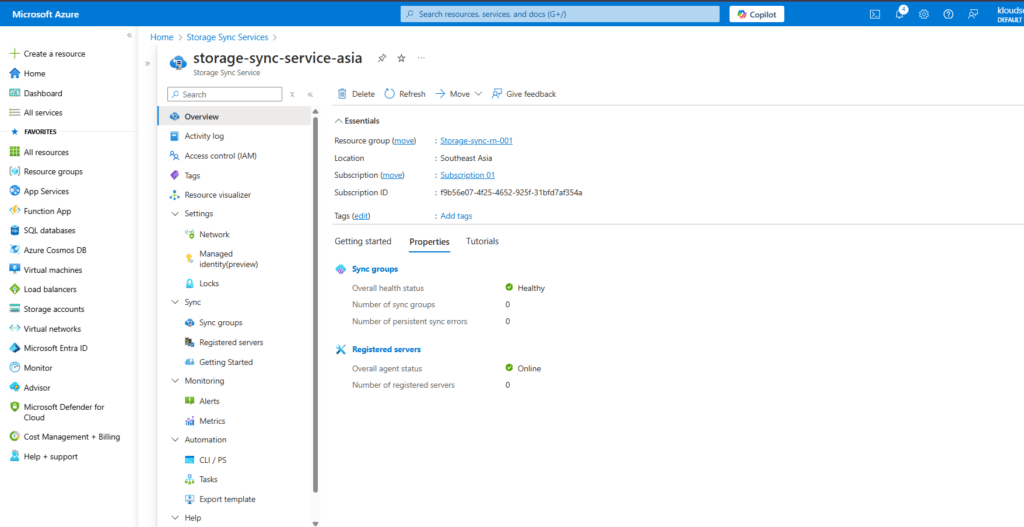Open Registered servers in the Sync menu
Screen dimensions: 1024x527
pos(231,342)
